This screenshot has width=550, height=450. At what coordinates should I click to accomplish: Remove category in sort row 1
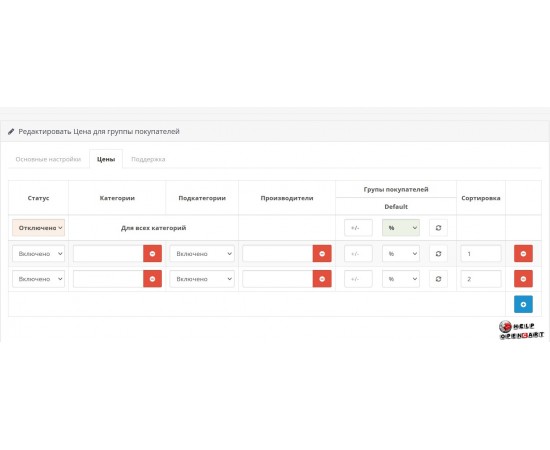pos(153,254)
